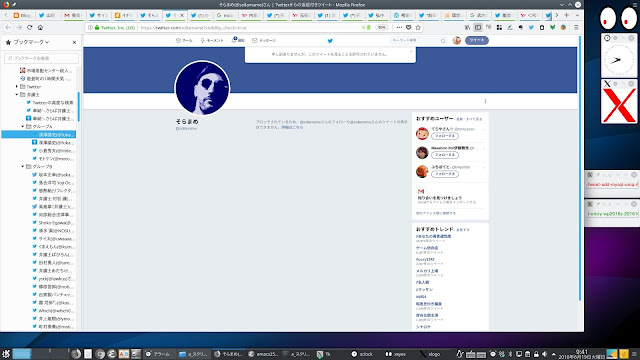640x360 pixels.
Task: Open the list all tabs dropdown
Action: 577,15
